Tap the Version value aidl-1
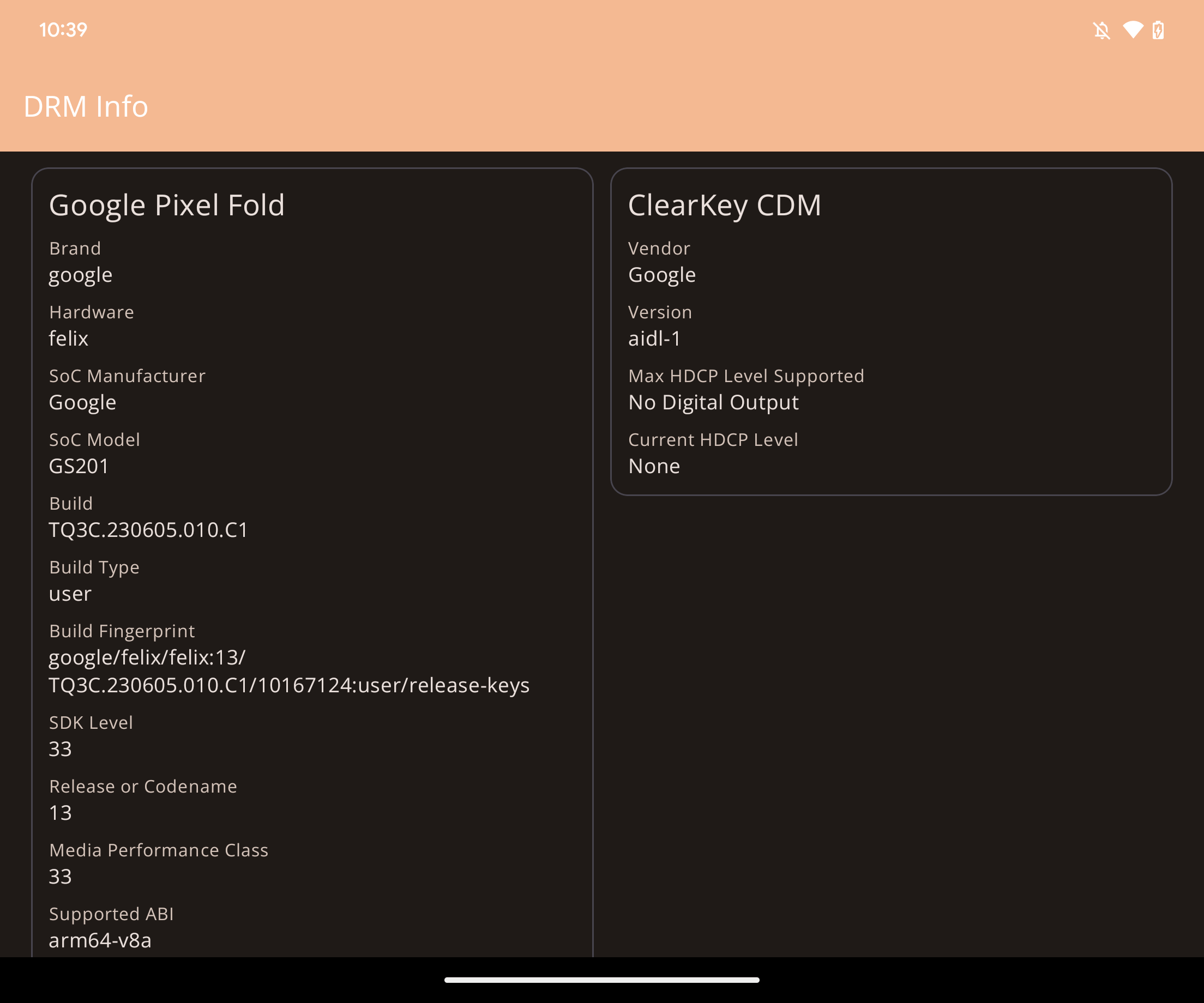The width and height of the screenshot is (1204, 1003). [654, 339]
